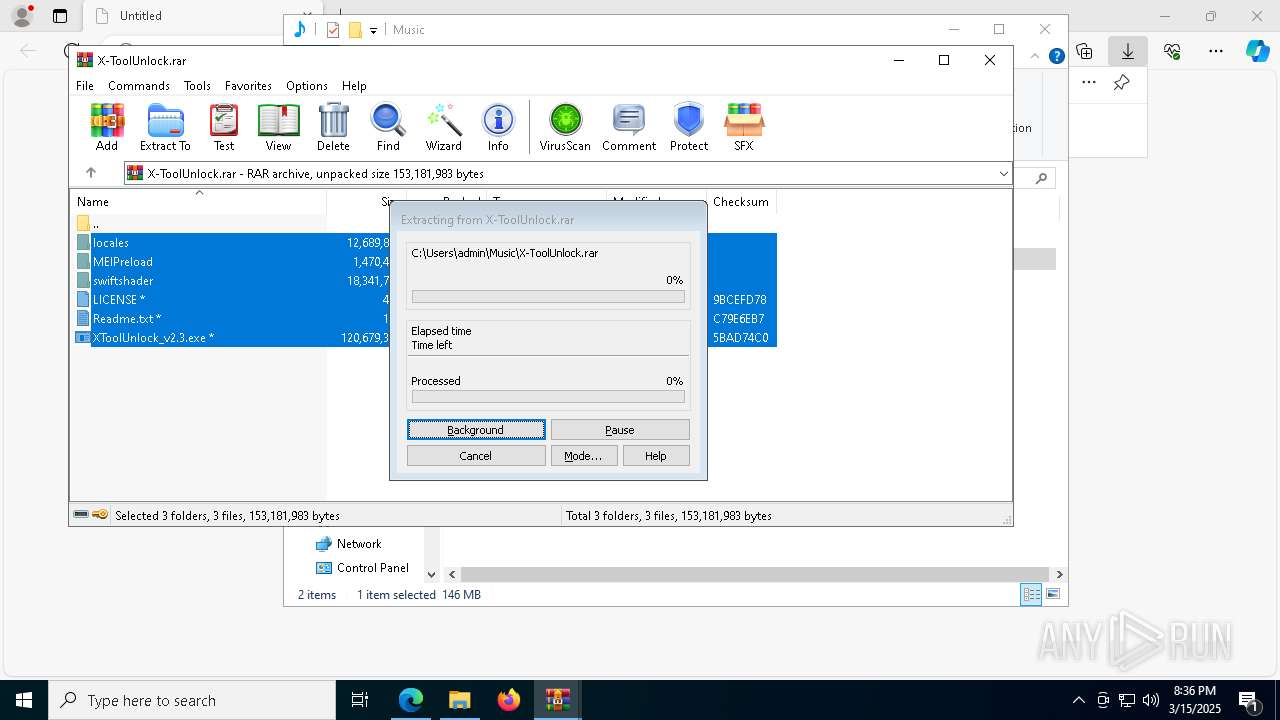Click the drive icon in WinRAR status bar
The image size is (1280, 720).
click(81, 515)
